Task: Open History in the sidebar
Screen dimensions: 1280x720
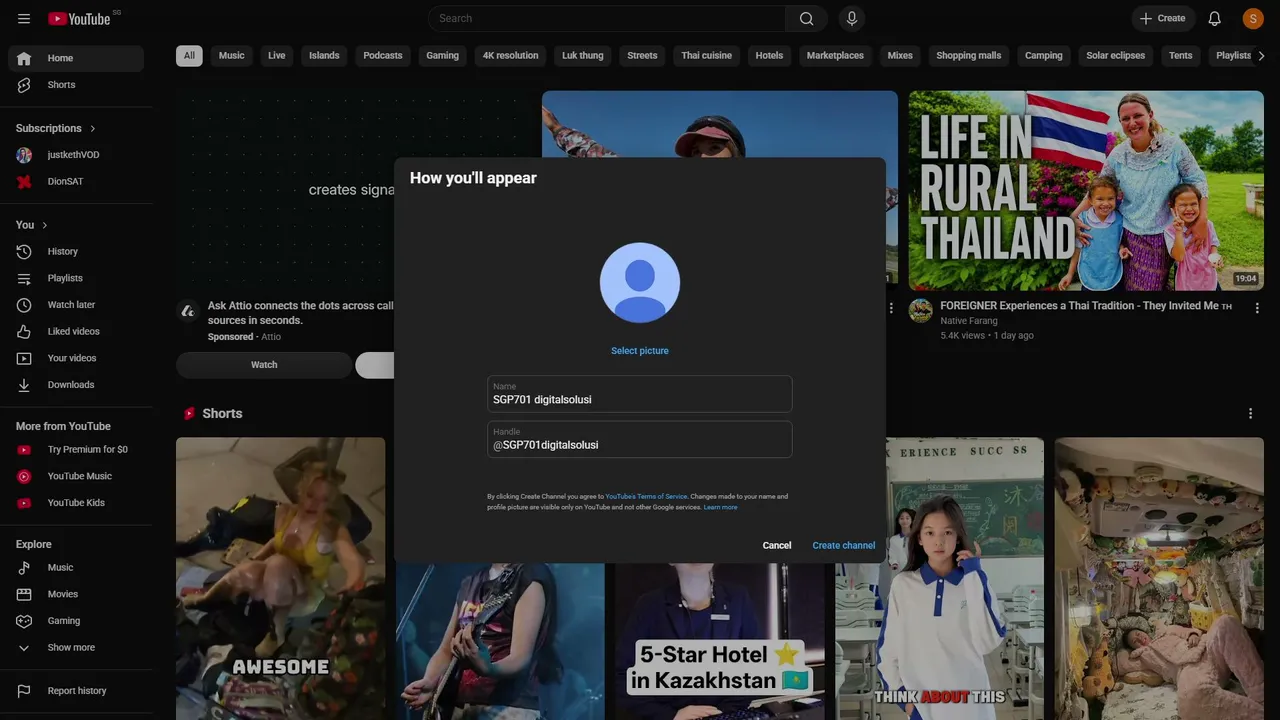Action: click(x=76, y=252)
